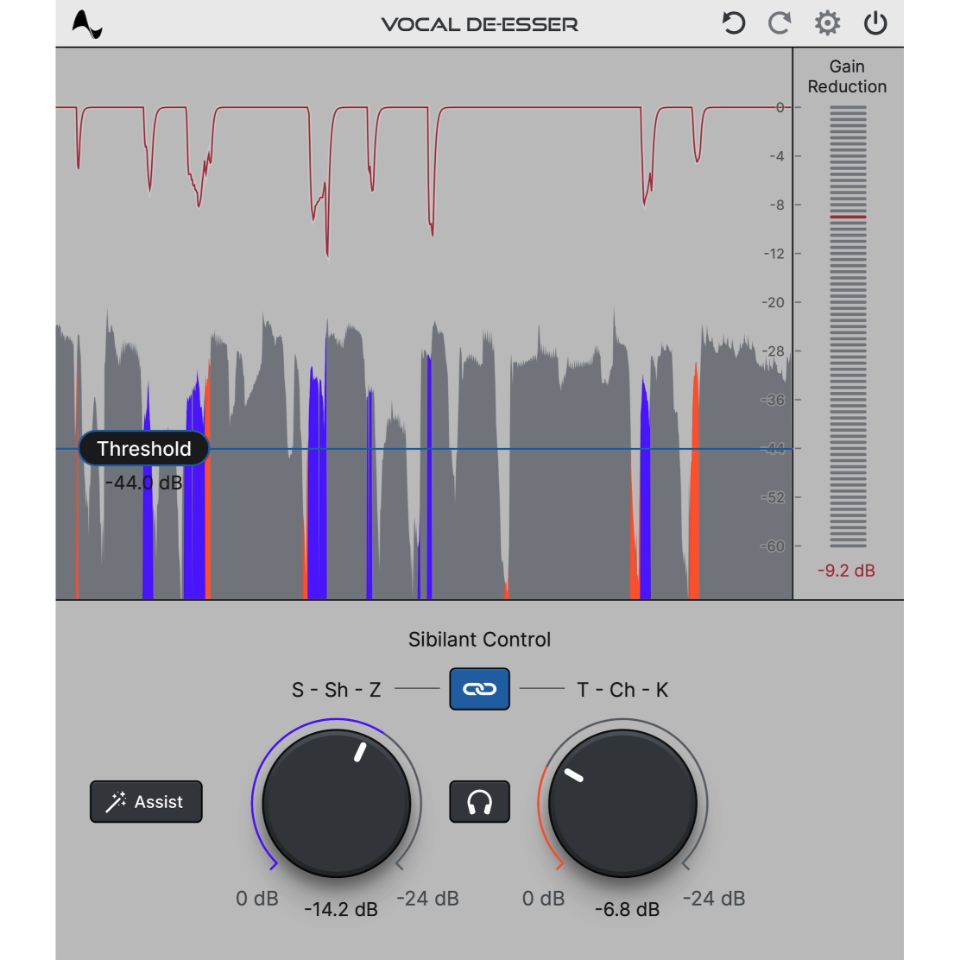960x960 pixels.
Task: Enable headphones listen mode
Action: click(480, 802)
